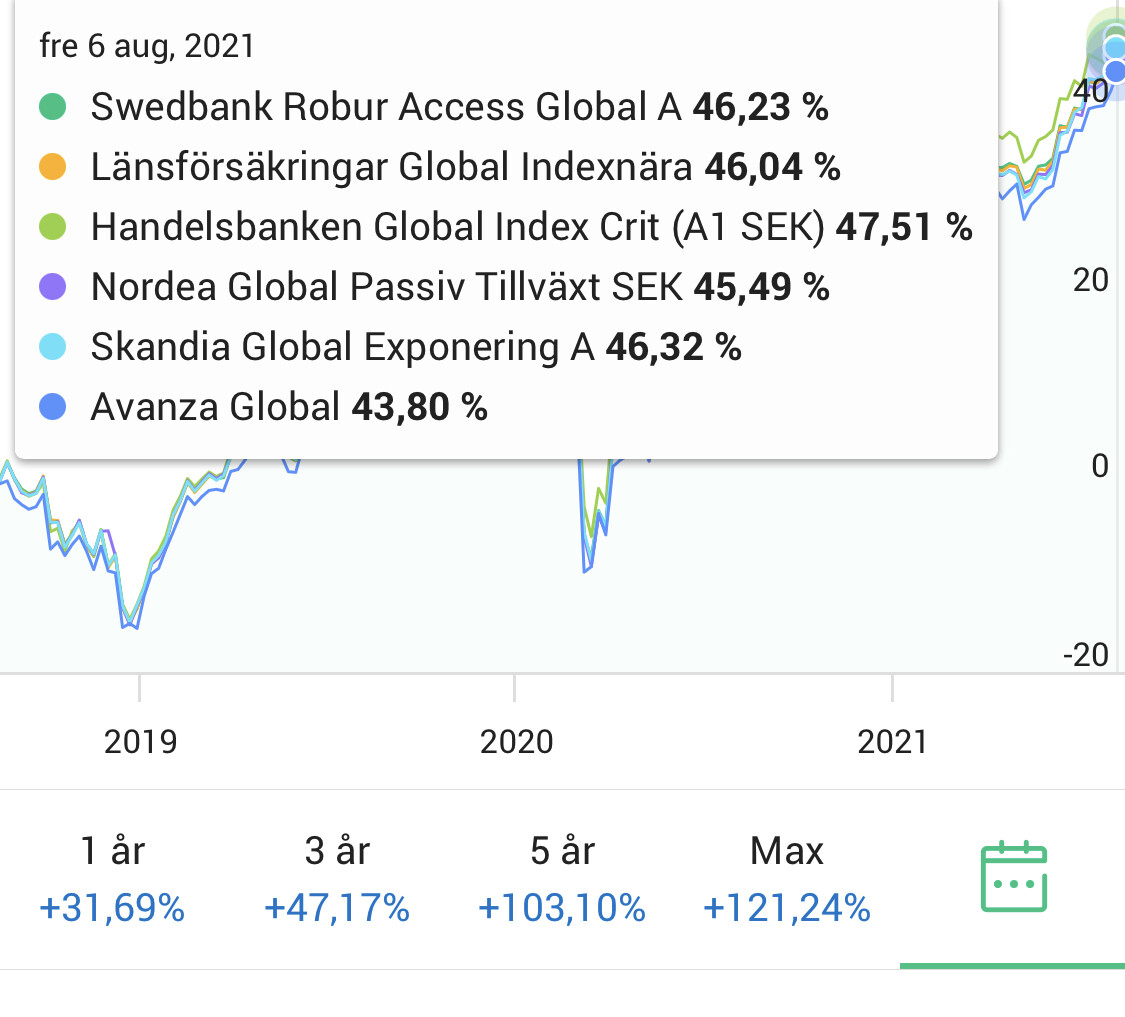The height and width of the screenshot is (1017, 1125).
Task: Choose the 5 år time range
Action: 562,879
